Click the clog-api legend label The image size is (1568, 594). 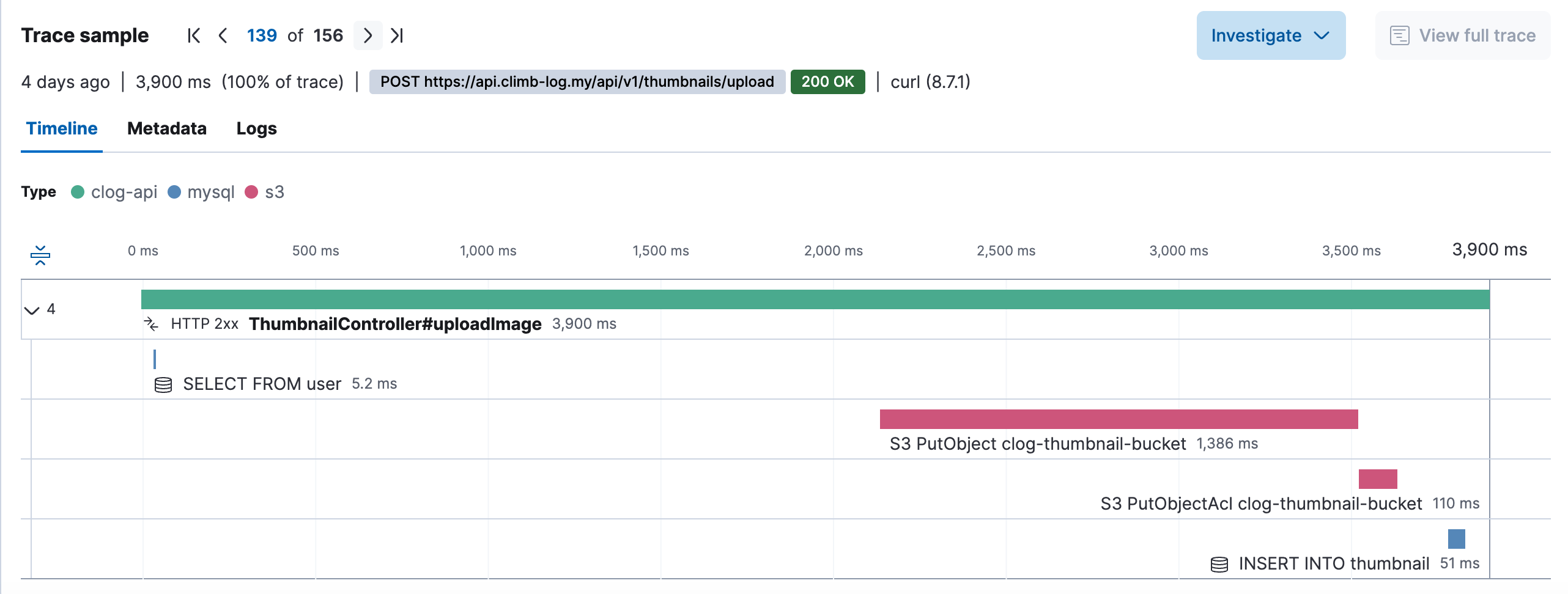pos(124,192)
